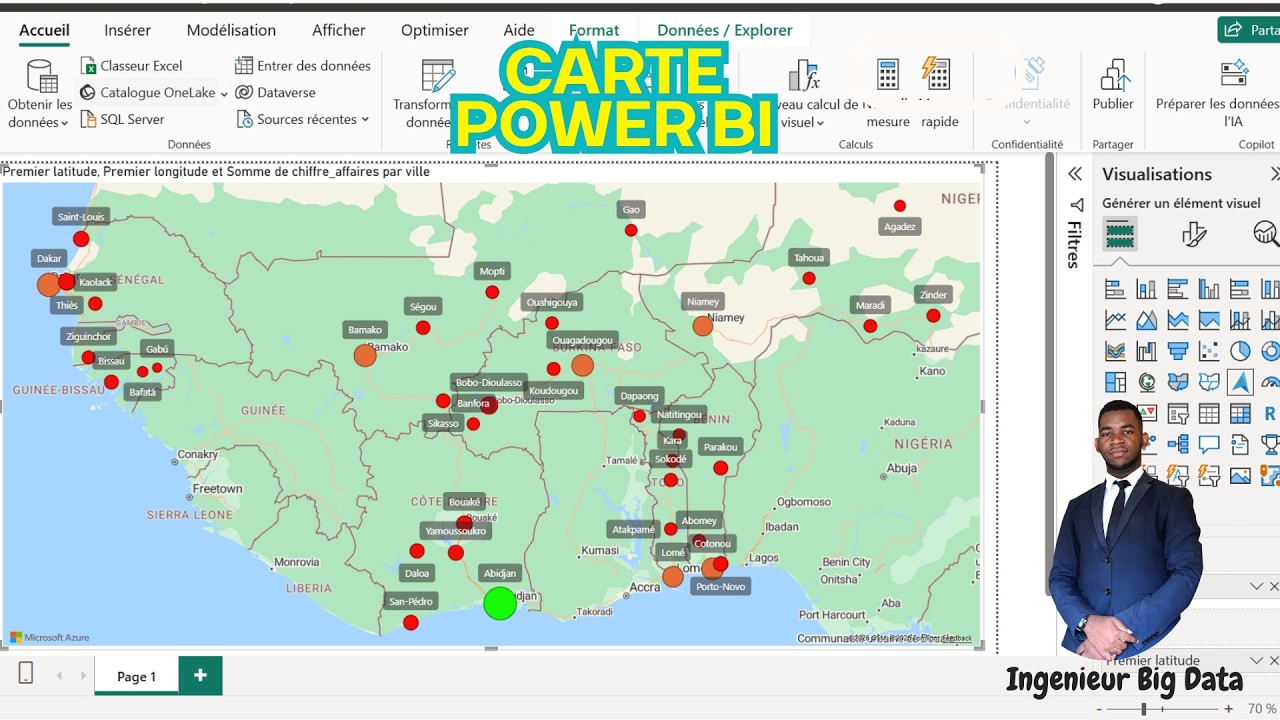1280x720 pixels.
Task: Choose the funnel chart visual
Action: [x=1177, y=352]
